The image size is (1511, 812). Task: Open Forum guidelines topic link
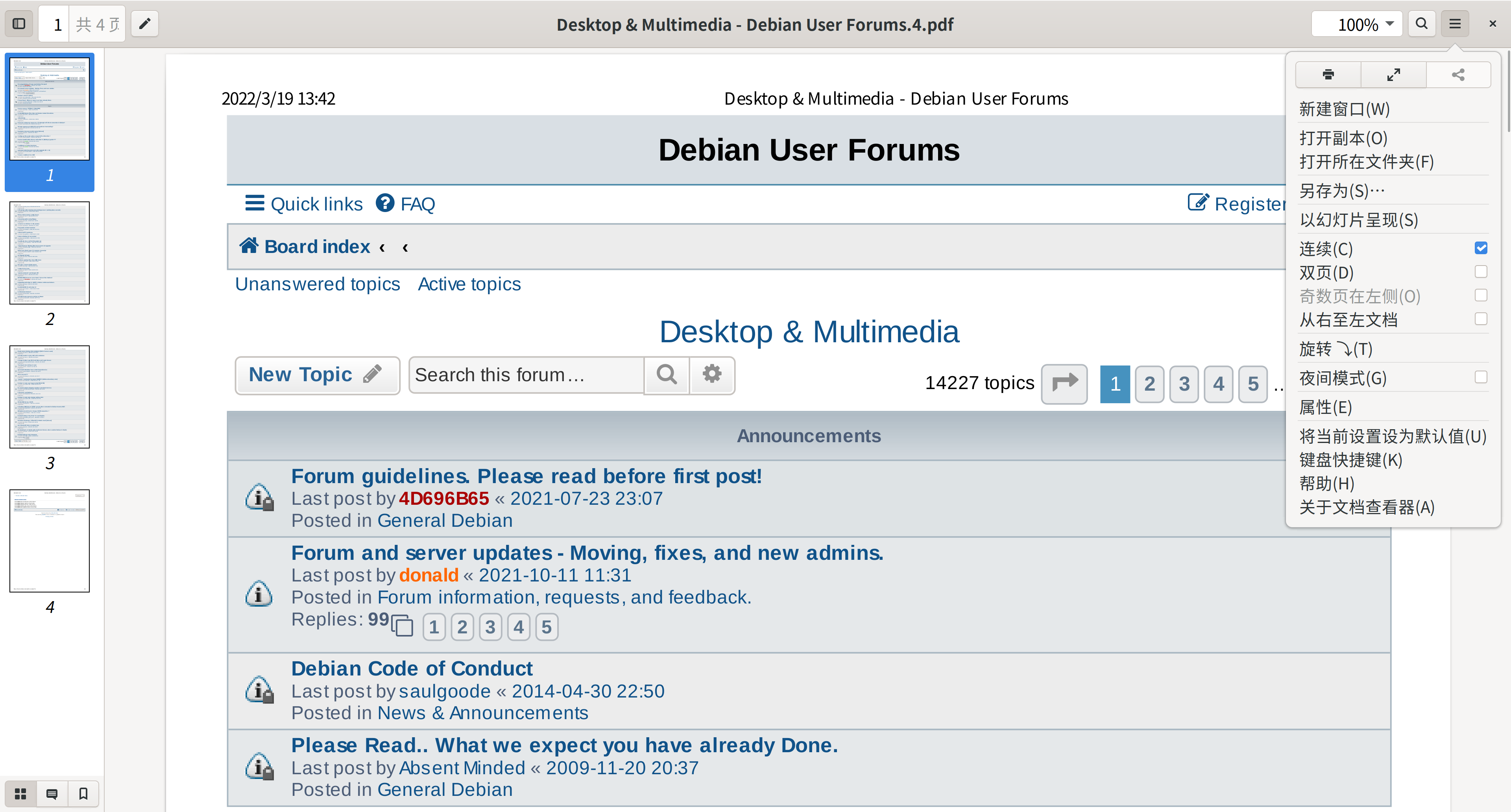tap(526, 476)
